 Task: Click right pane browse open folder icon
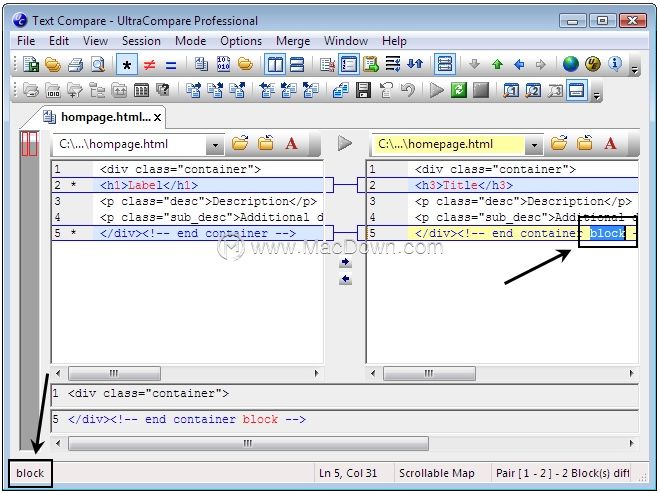tap(559, 144)
